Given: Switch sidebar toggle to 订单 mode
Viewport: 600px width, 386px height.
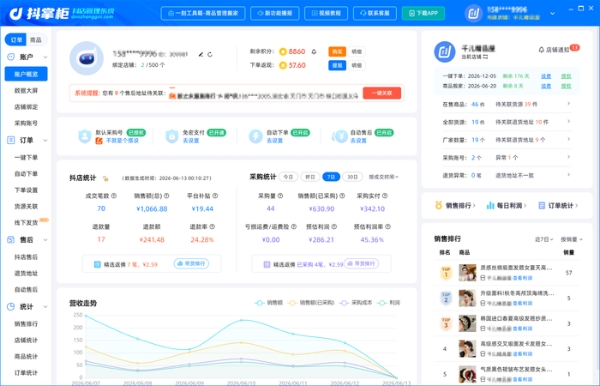Looking at the screenshot, I should tap(16, 40).
